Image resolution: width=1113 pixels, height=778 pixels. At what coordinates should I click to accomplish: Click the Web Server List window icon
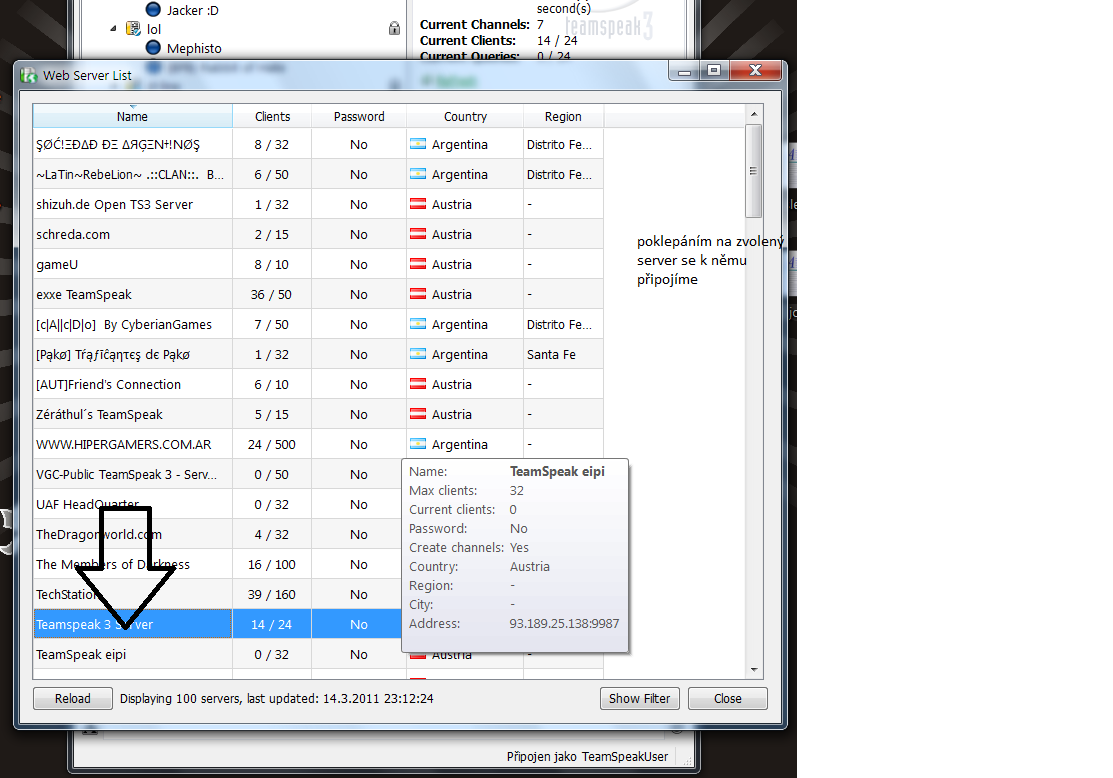click(x=29, y=75)
